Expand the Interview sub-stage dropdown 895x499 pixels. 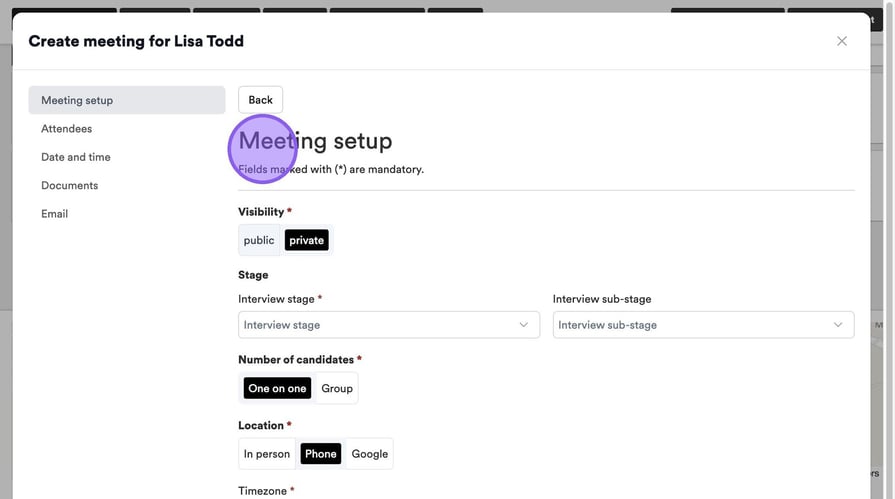coord(695,325)
